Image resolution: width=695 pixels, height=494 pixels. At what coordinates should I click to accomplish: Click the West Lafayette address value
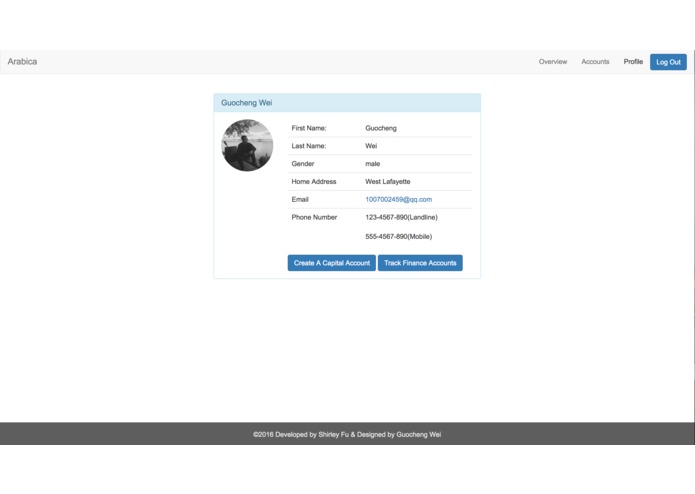coord(388,182)
